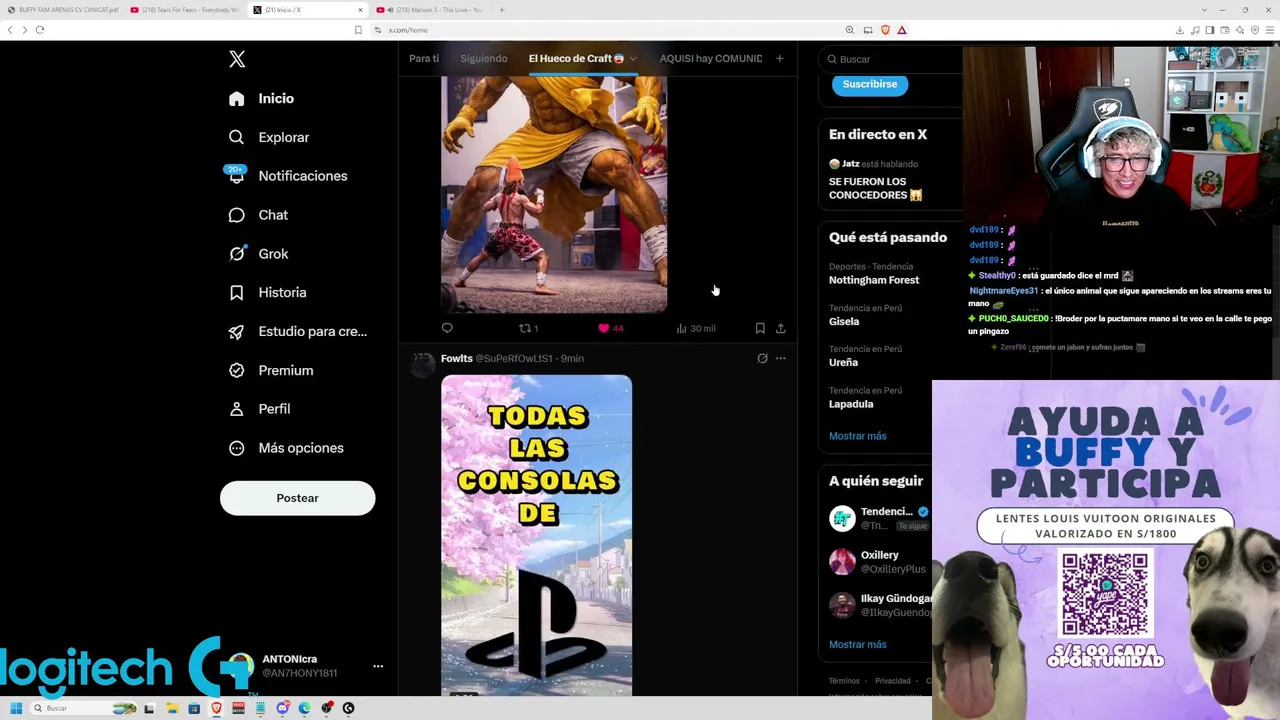This screenshot has height=720, width=1280.
Task: Show Más opciones menu
Action: pos(286,448)
